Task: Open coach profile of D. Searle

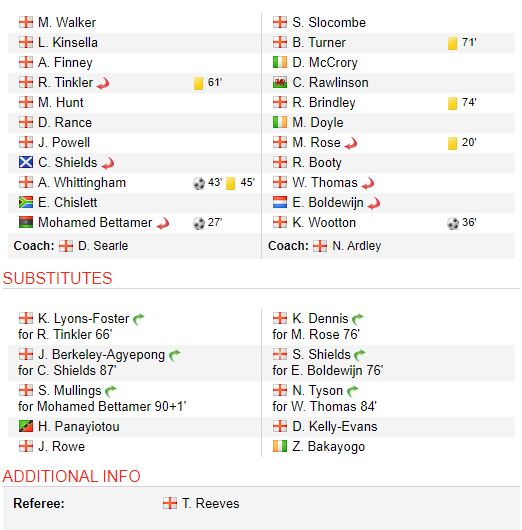Action: (103, 246)
